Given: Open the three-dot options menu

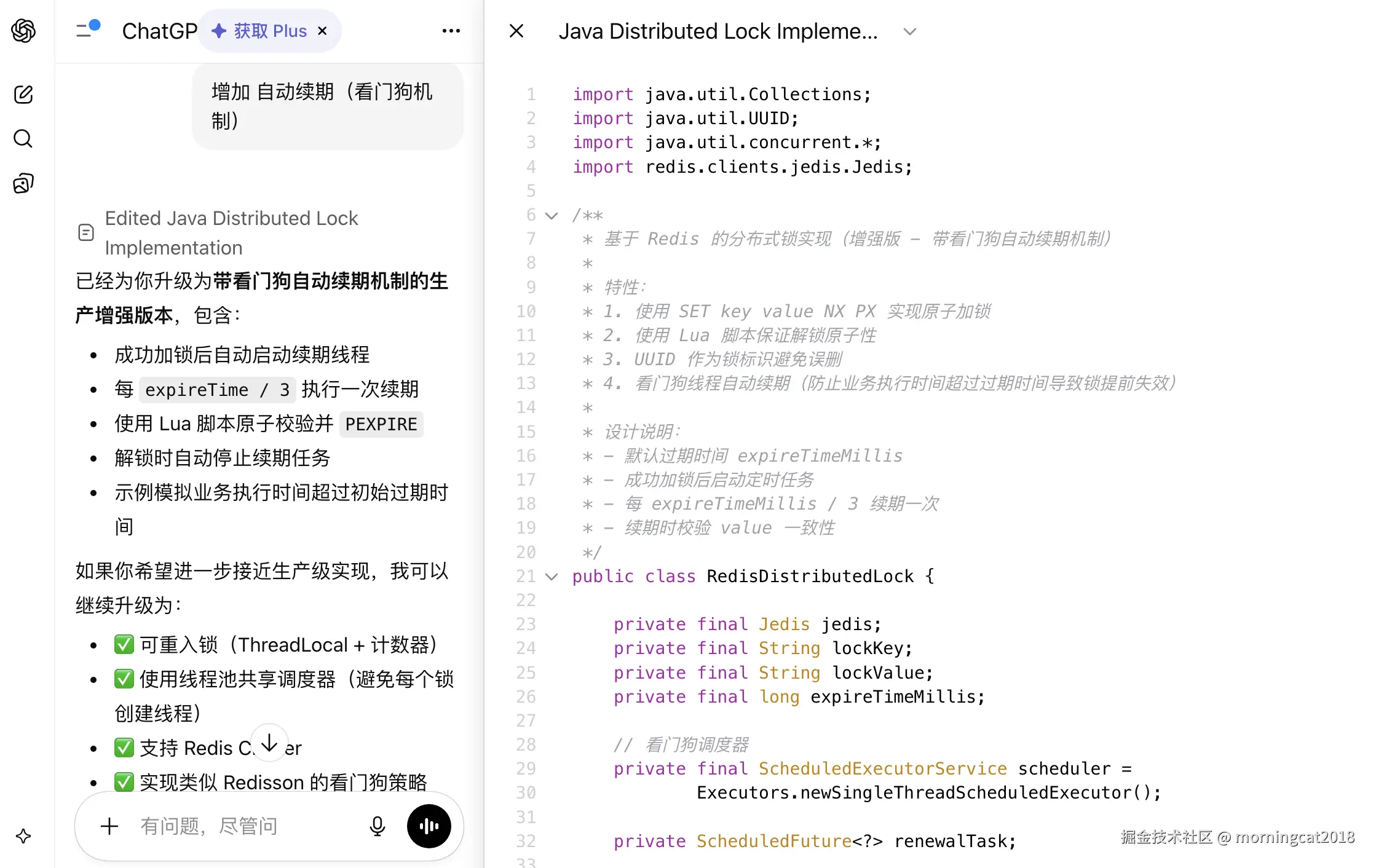Looking at the screenshot, I should pyautogui.click(x=451, y=31).
